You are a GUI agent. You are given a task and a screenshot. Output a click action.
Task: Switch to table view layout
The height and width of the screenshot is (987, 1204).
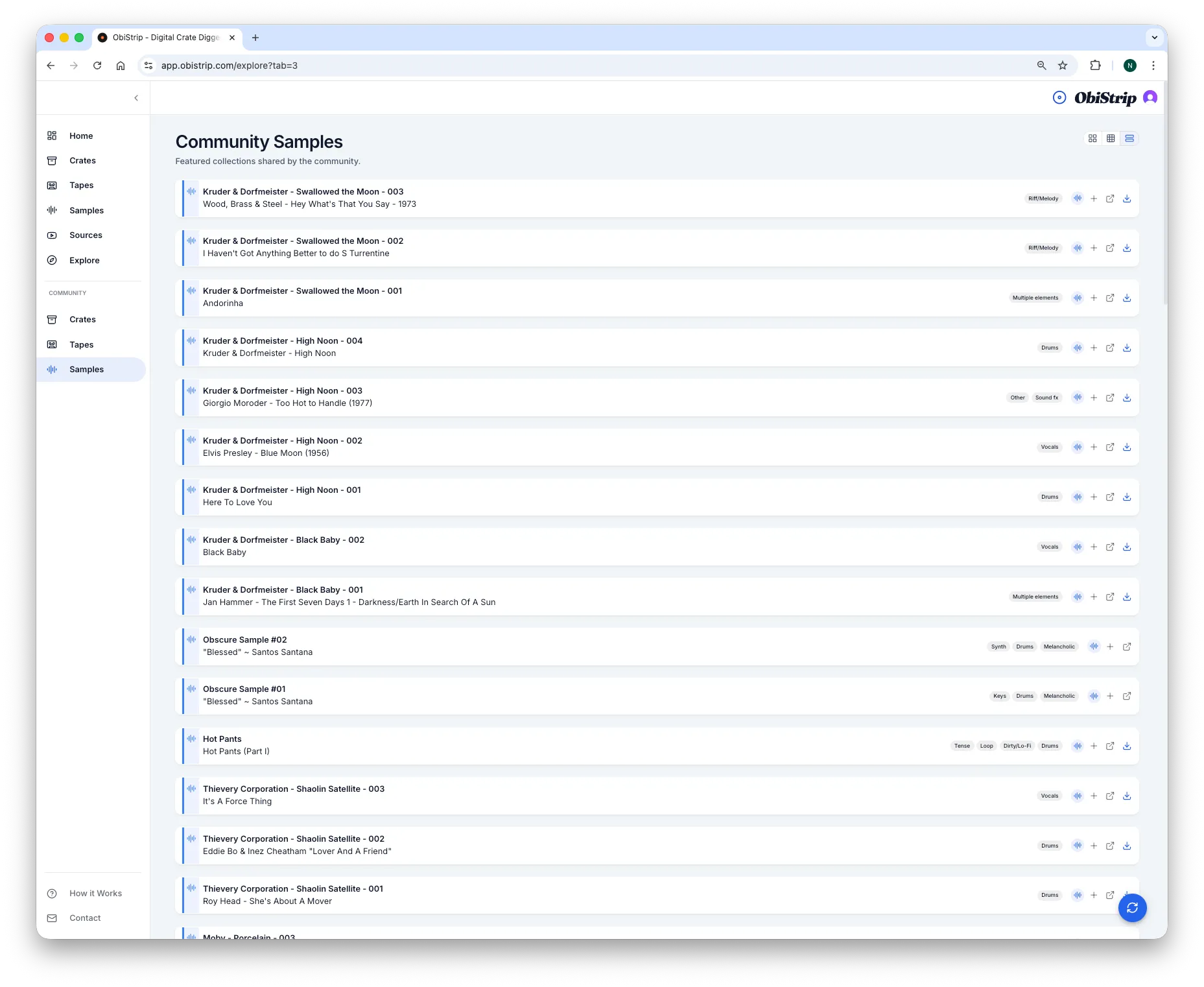coord(1112,138)
